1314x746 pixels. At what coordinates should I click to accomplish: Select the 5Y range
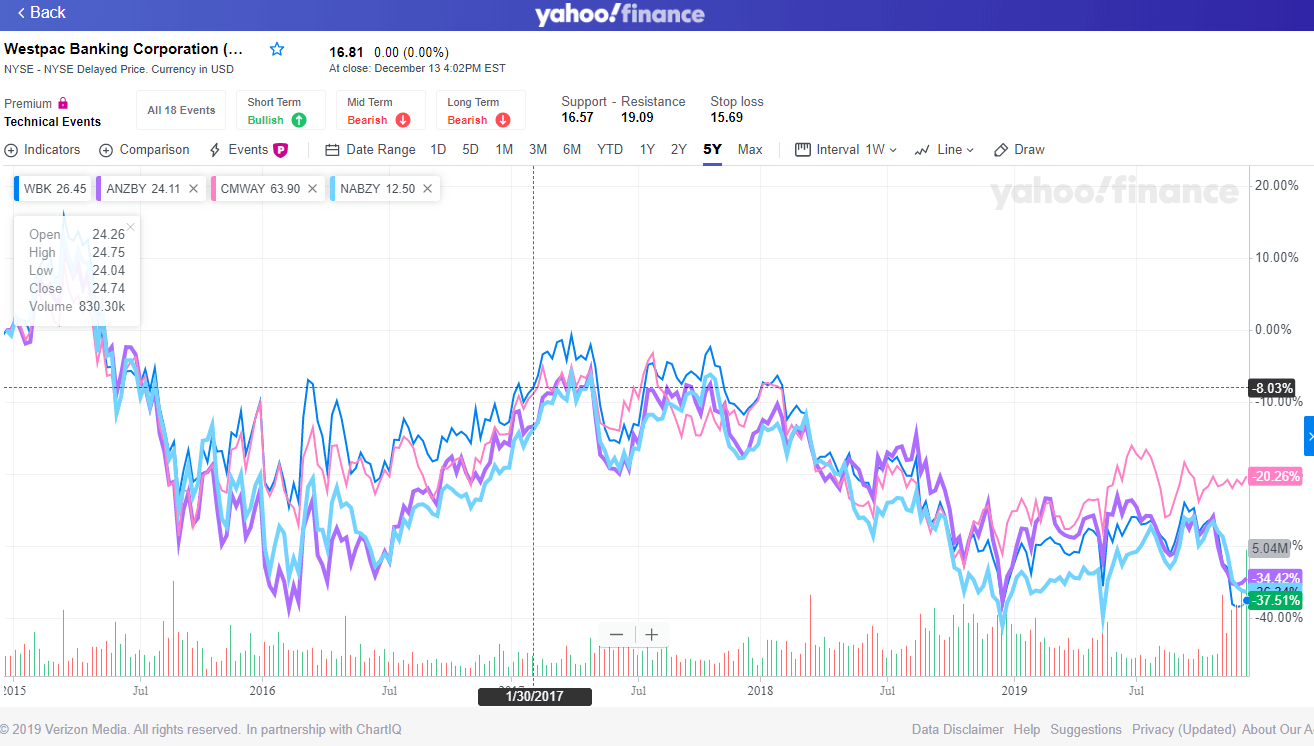[x=712, y=150]
